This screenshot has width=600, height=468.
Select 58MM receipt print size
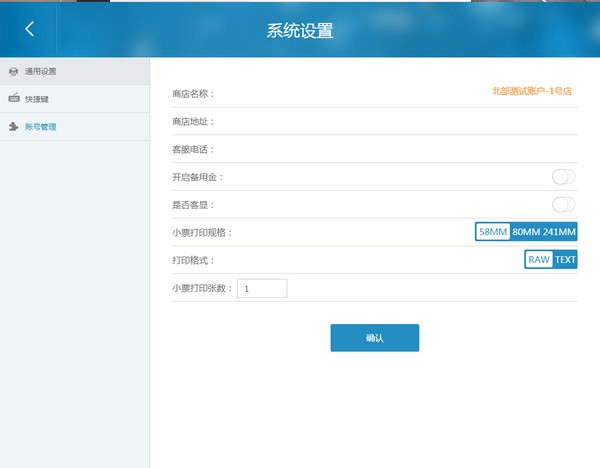pos(493,232)
